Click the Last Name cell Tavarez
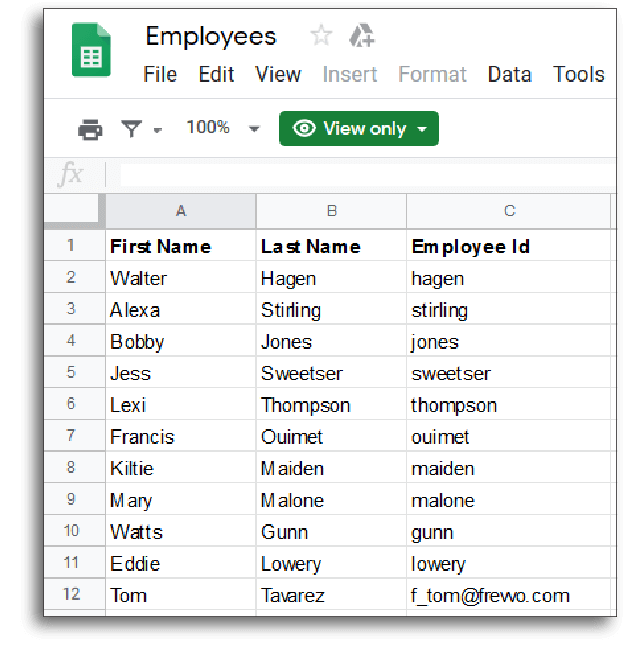 pos(331,595)
